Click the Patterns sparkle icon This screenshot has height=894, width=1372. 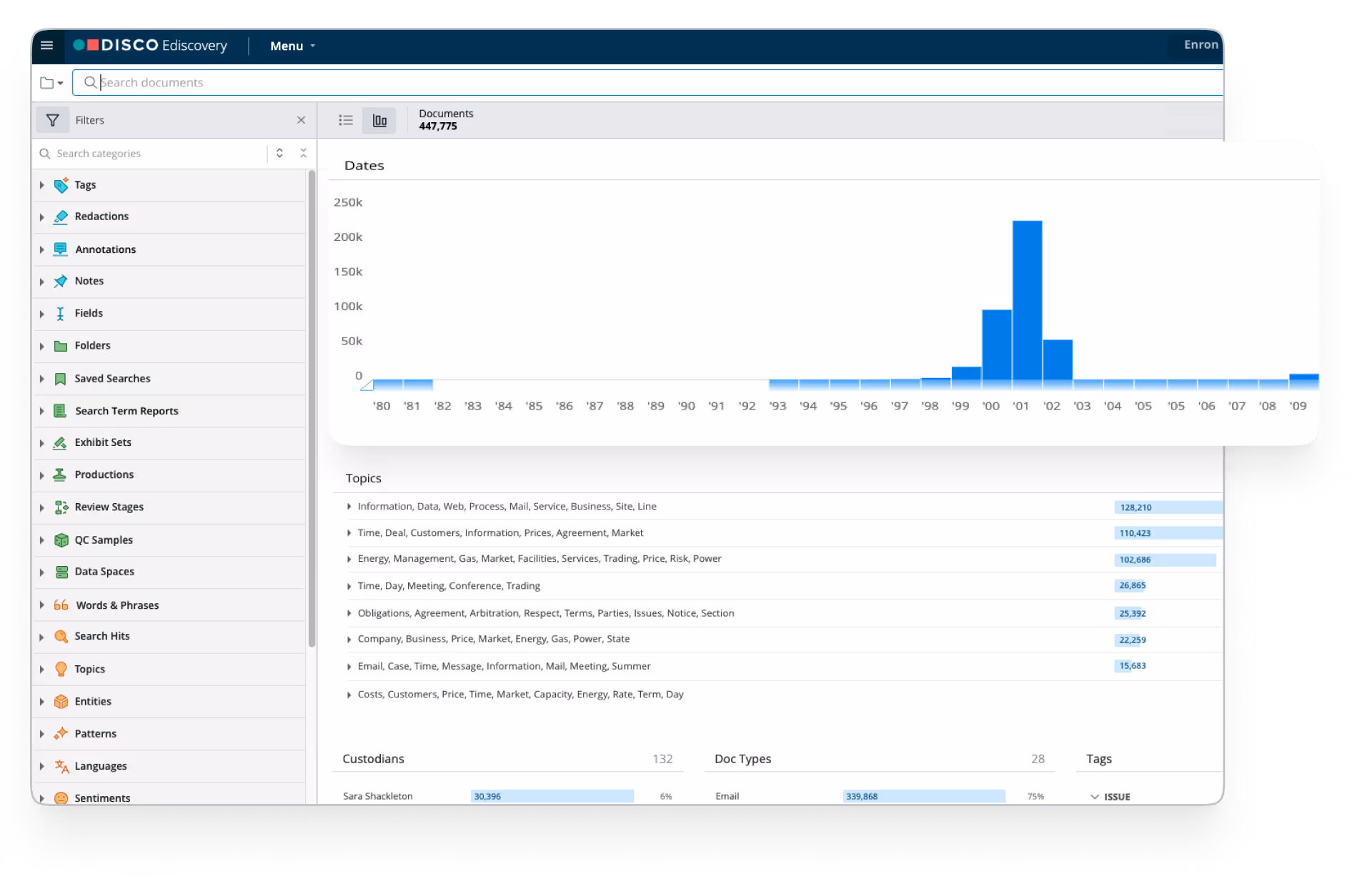tap(61, 734)
